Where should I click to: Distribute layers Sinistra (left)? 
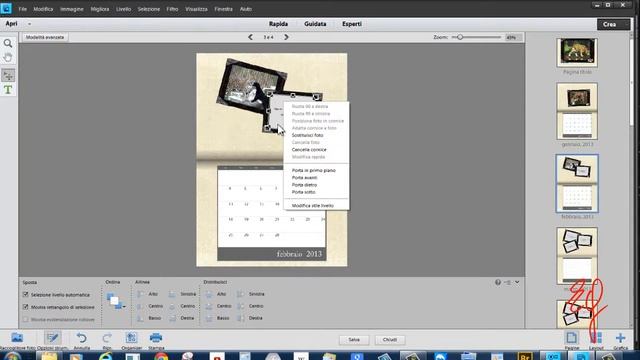[x=251, y=294]
